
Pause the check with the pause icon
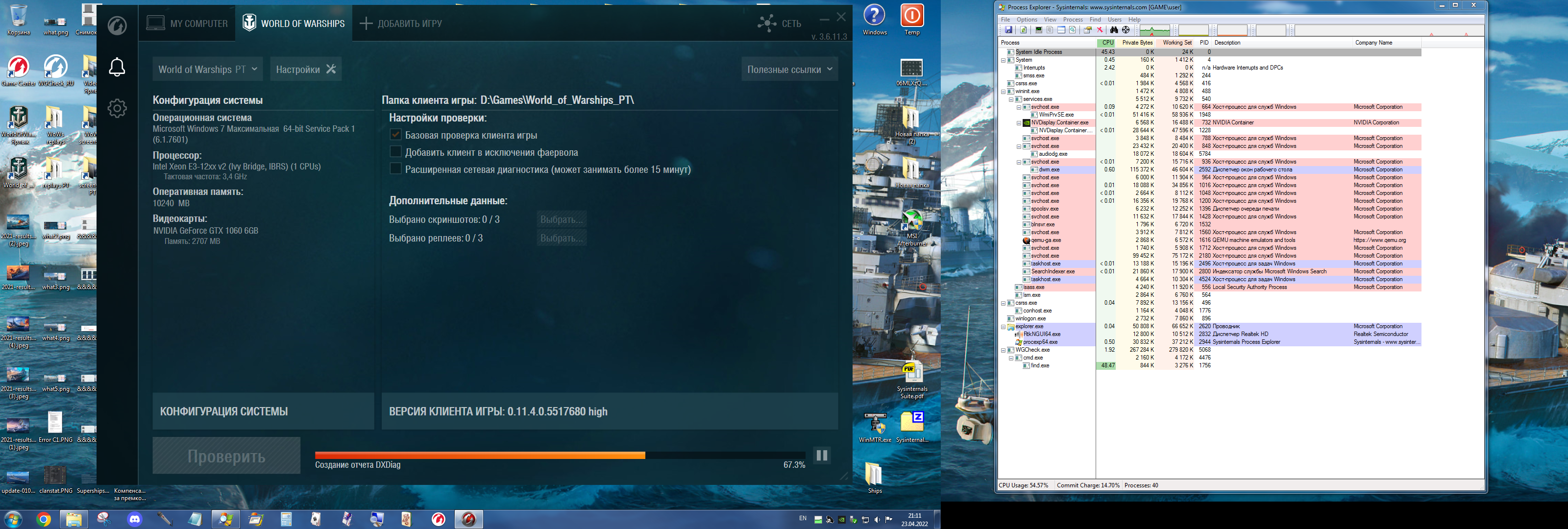[822, 456]
